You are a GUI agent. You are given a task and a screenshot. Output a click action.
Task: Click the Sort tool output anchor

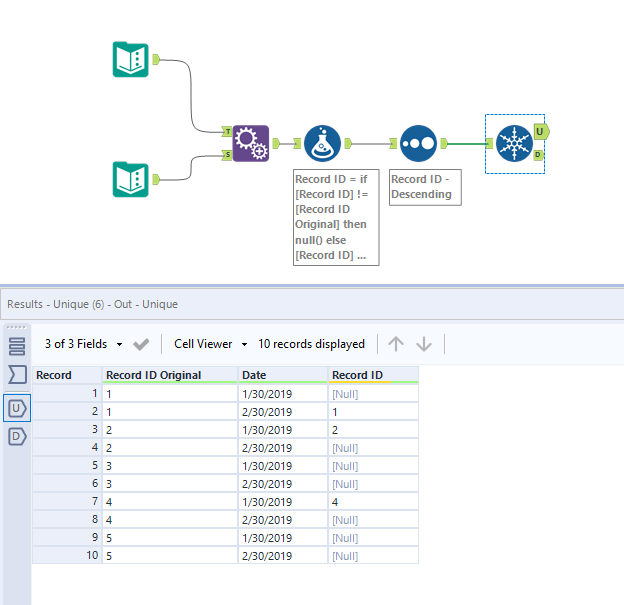[x=444, y=143]
